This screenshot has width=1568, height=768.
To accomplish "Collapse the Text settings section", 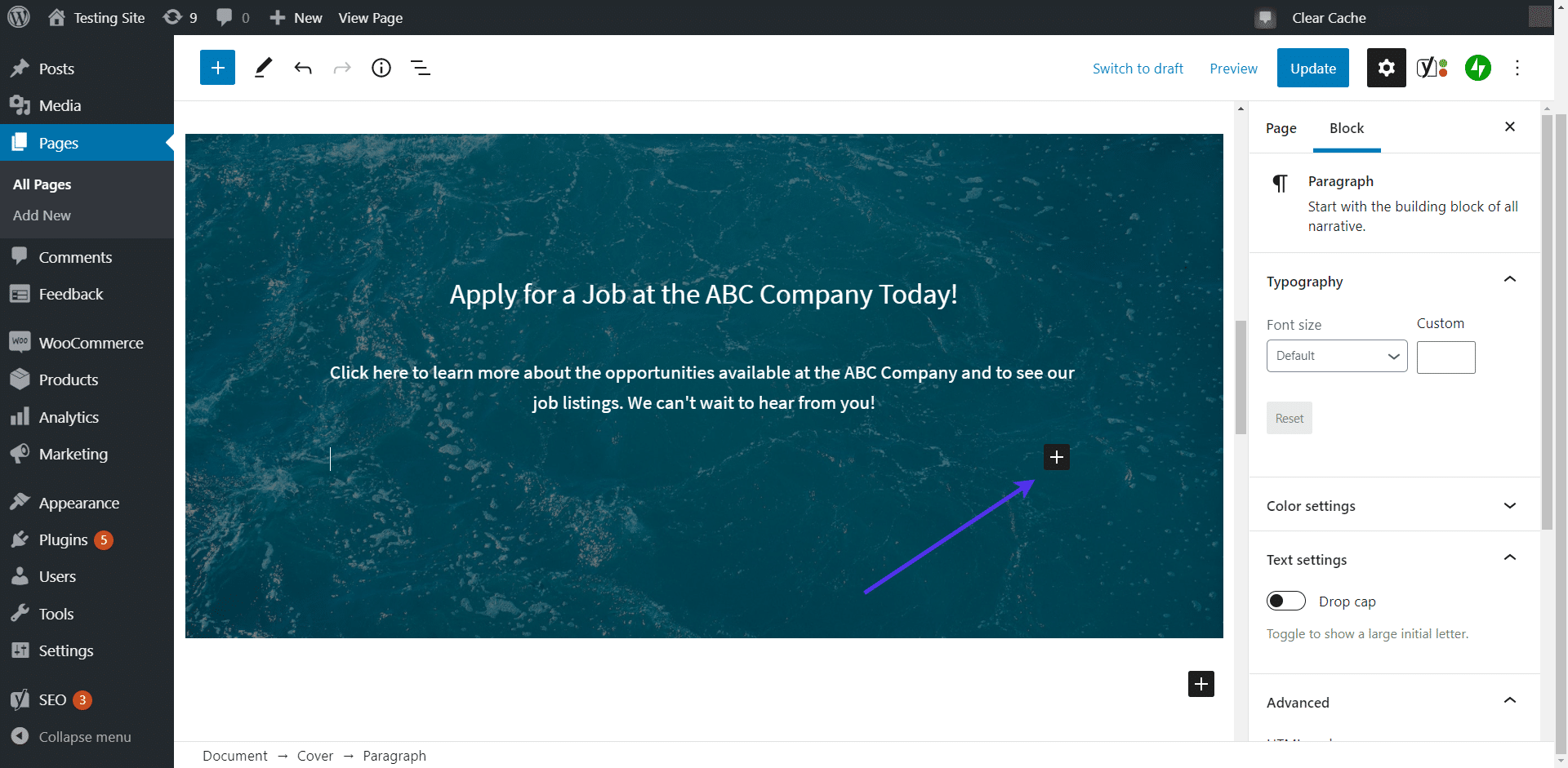I will (1509, 558).
